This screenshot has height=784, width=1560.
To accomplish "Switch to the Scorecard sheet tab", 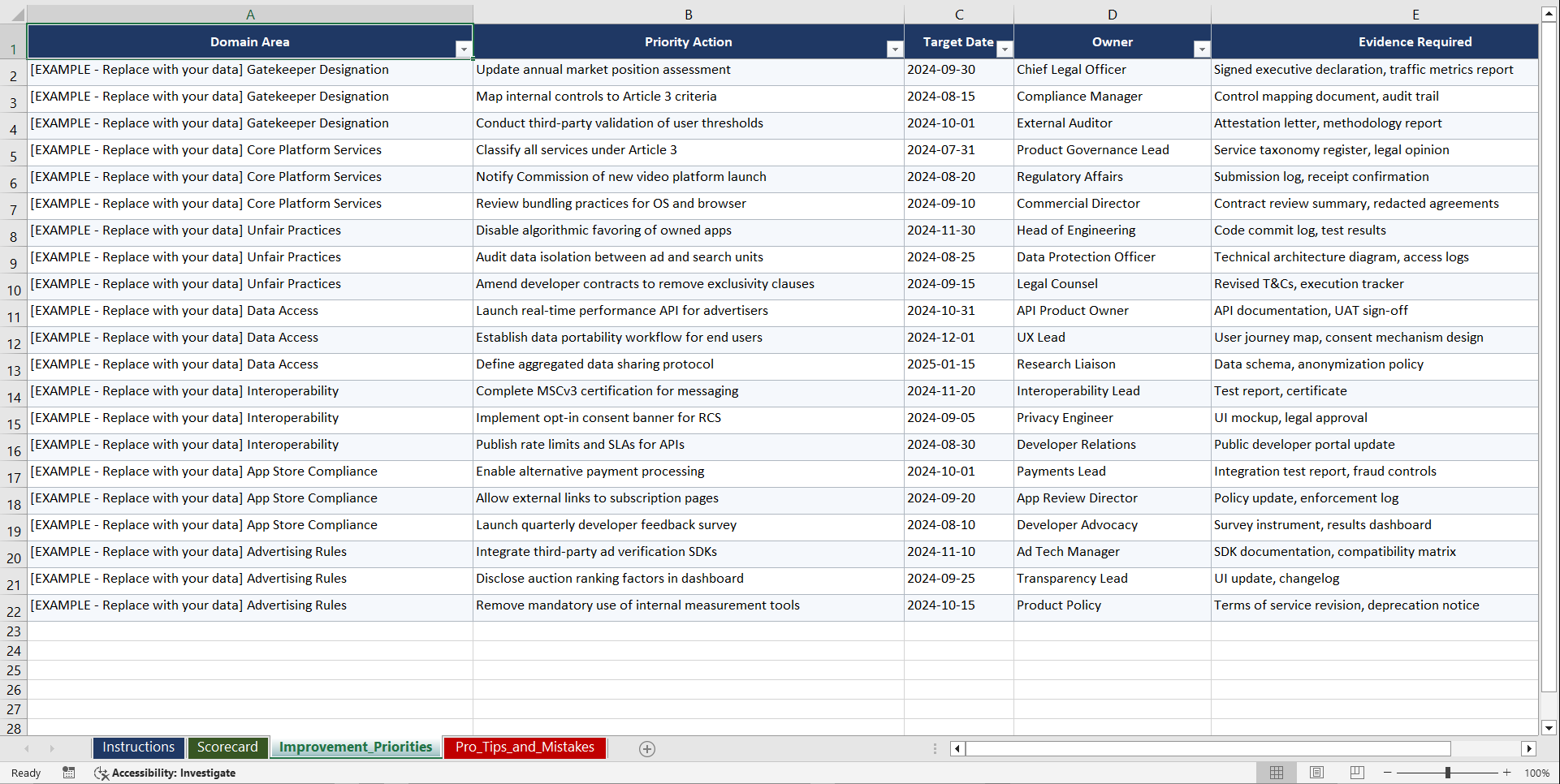I will [x=227, y=747].
